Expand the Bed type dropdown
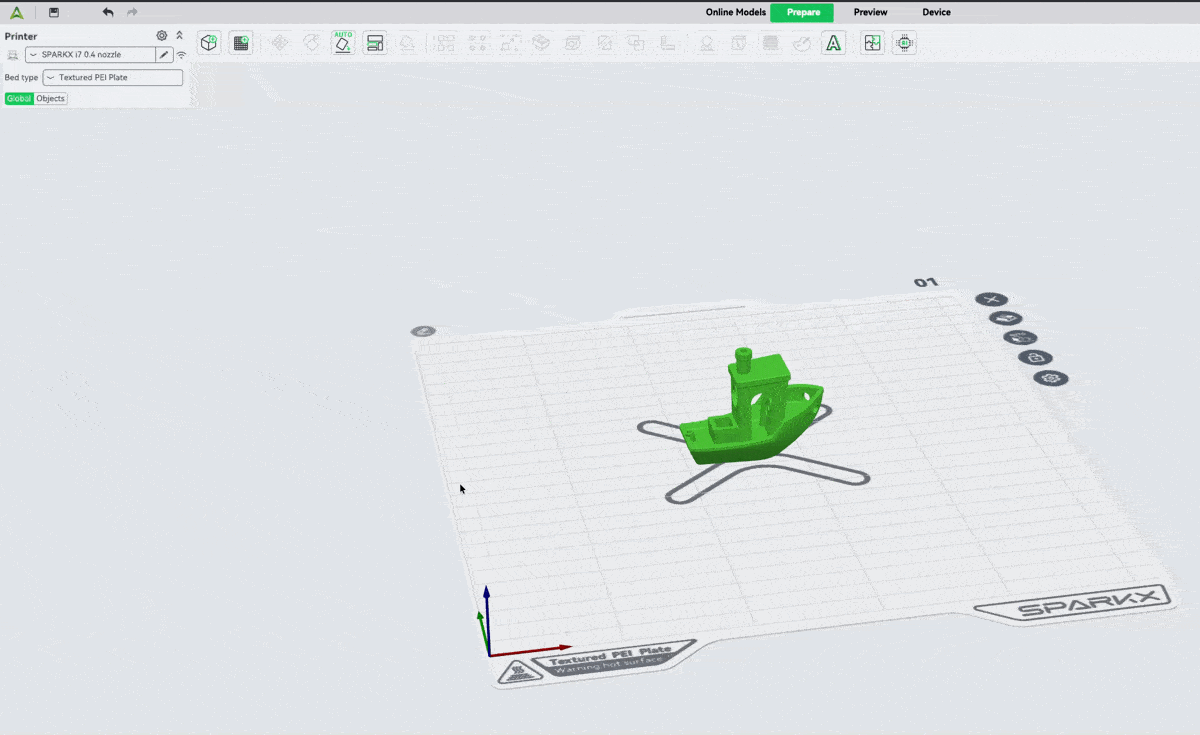1200x735 pixels. click(x=113, y=77)
